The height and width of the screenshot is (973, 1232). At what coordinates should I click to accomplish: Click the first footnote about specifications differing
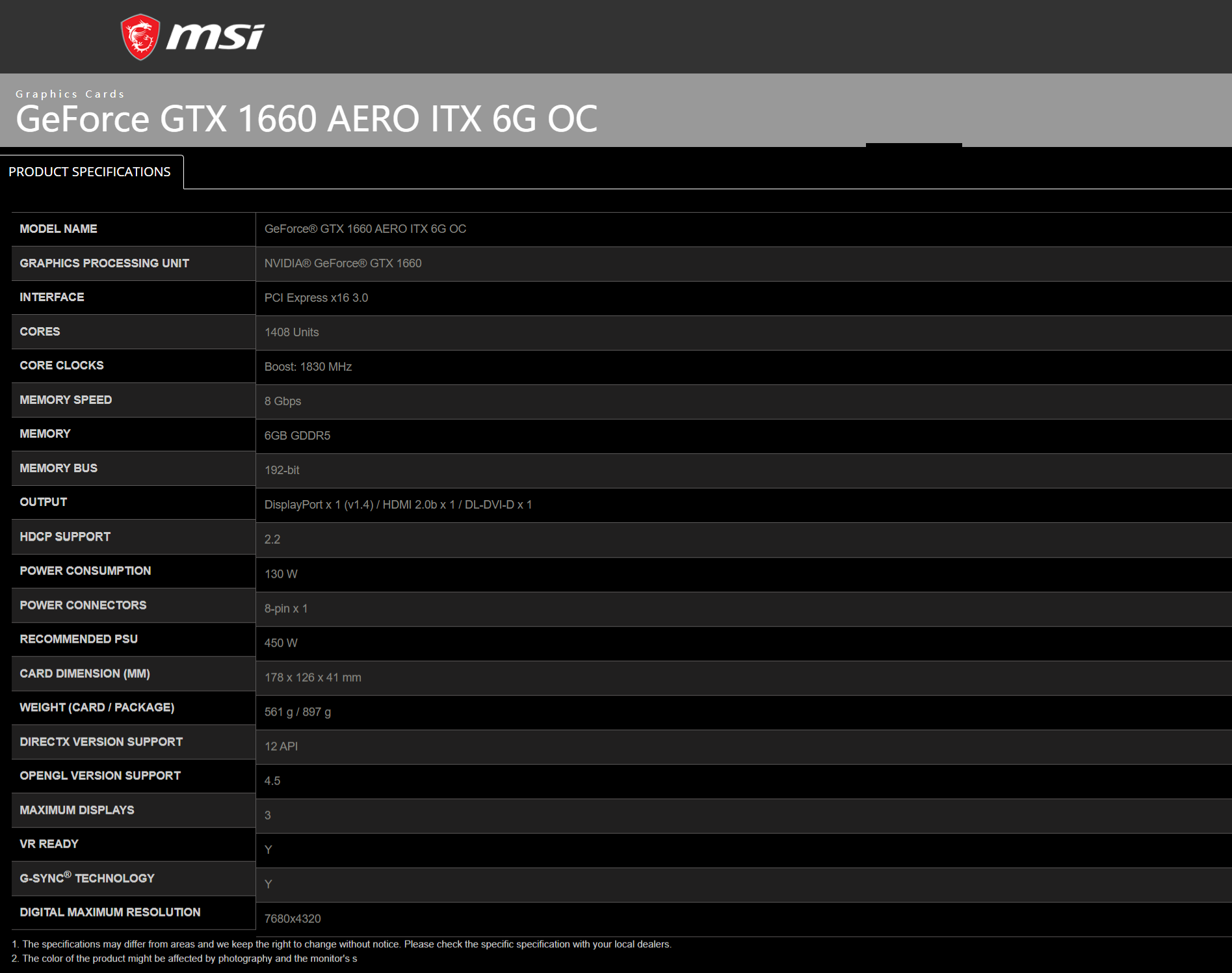tap(341, 944)
